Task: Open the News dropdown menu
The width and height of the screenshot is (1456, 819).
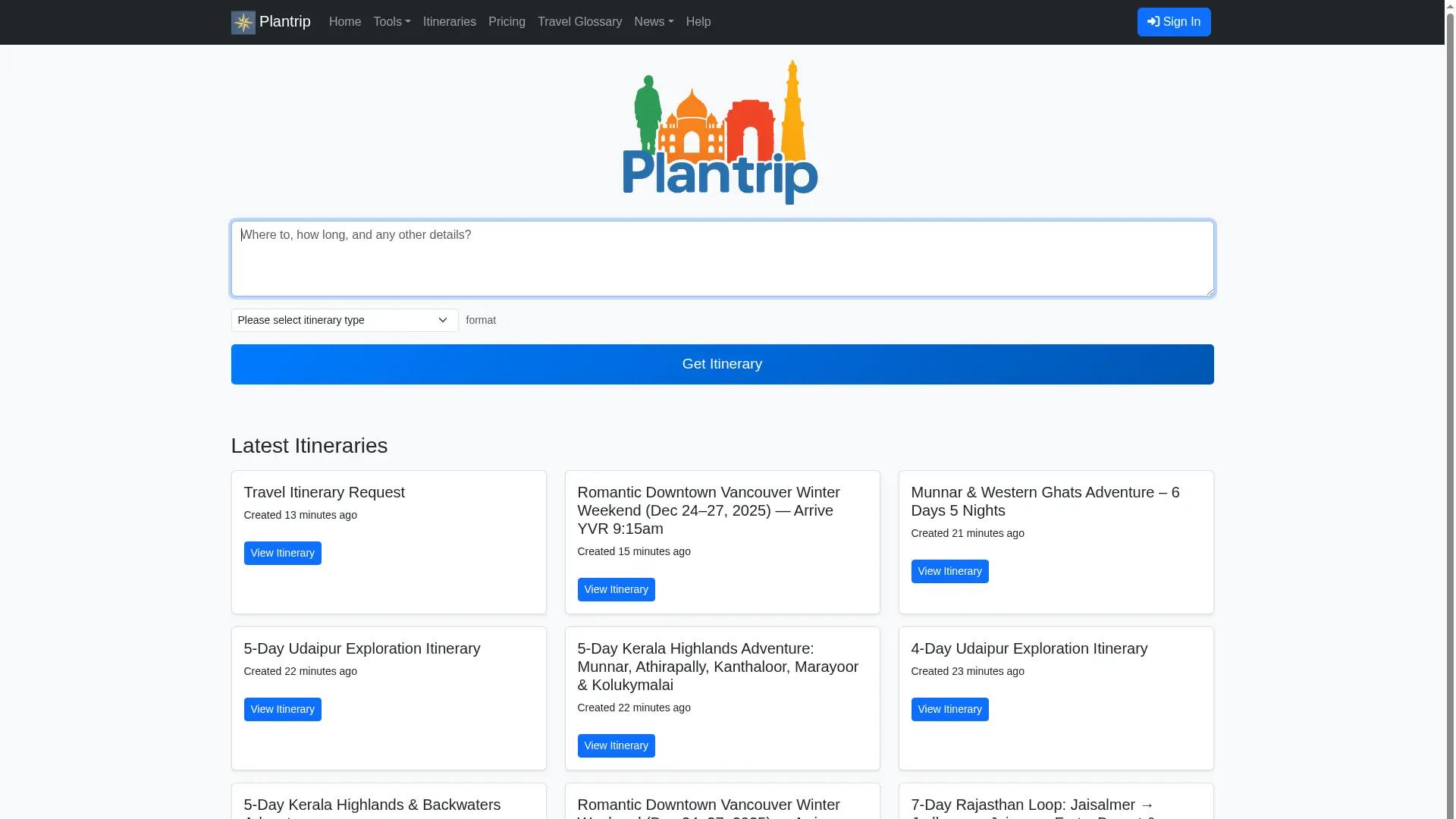Action: coord(653,22)
